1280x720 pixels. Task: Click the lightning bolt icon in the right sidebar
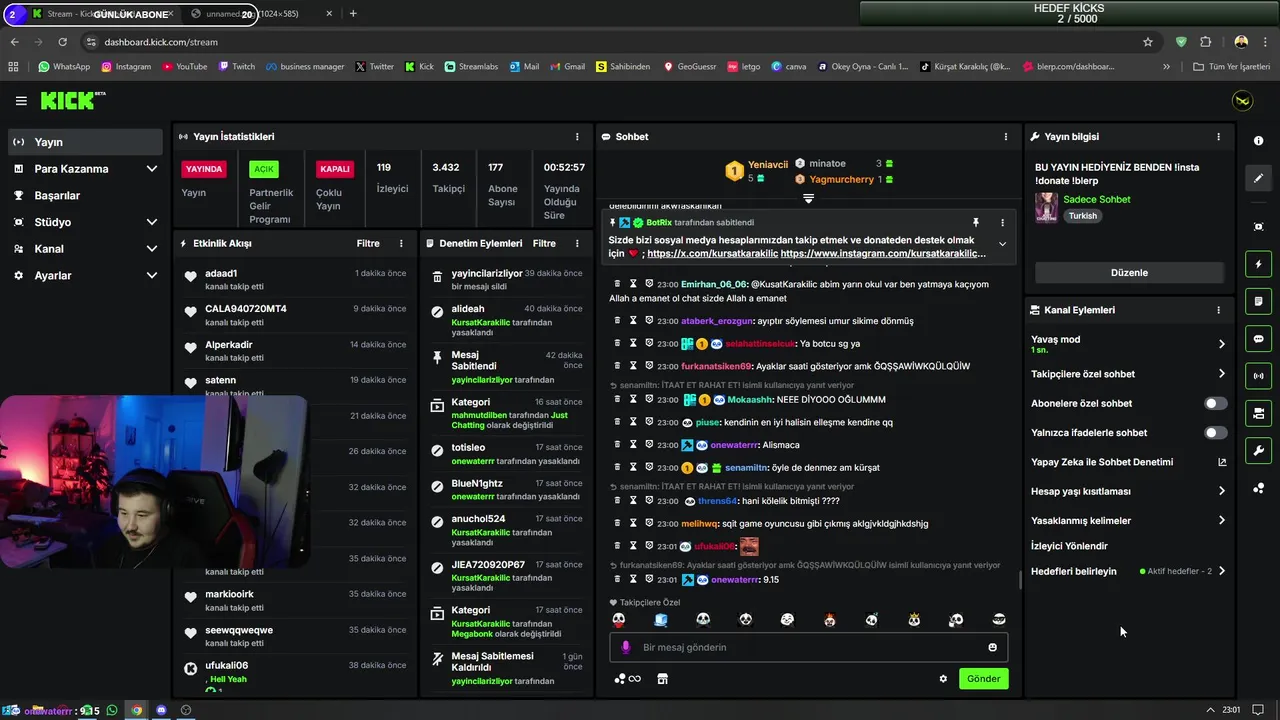[1258, 264]
